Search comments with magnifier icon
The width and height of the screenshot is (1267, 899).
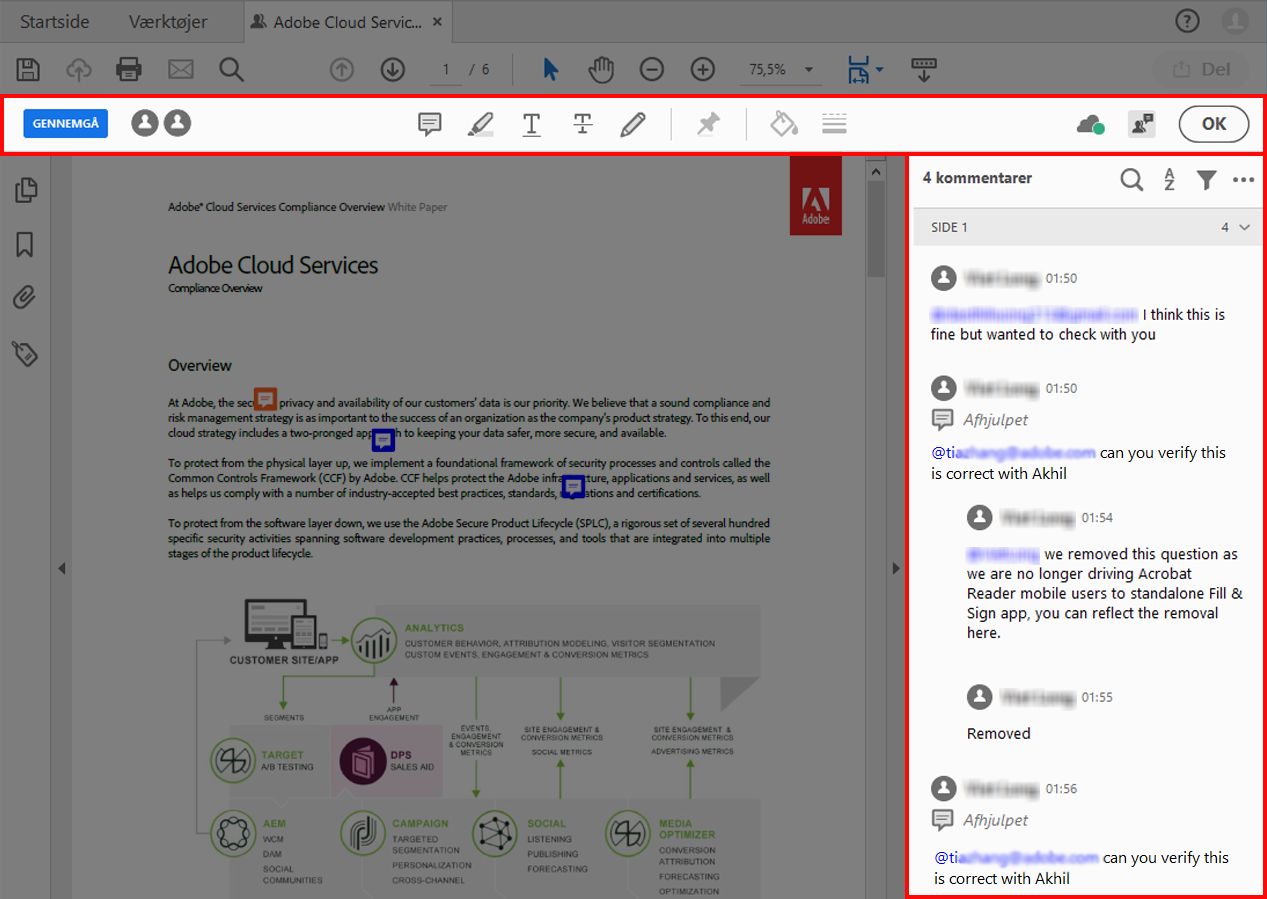point(1131,179)
